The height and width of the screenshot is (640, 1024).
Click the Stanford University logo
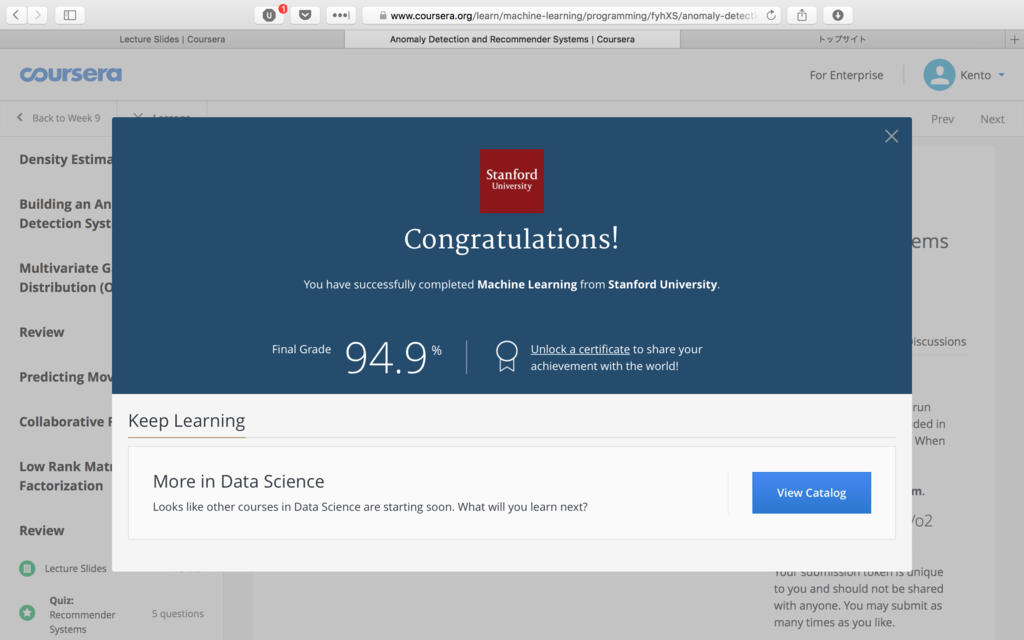click(511, 181)
